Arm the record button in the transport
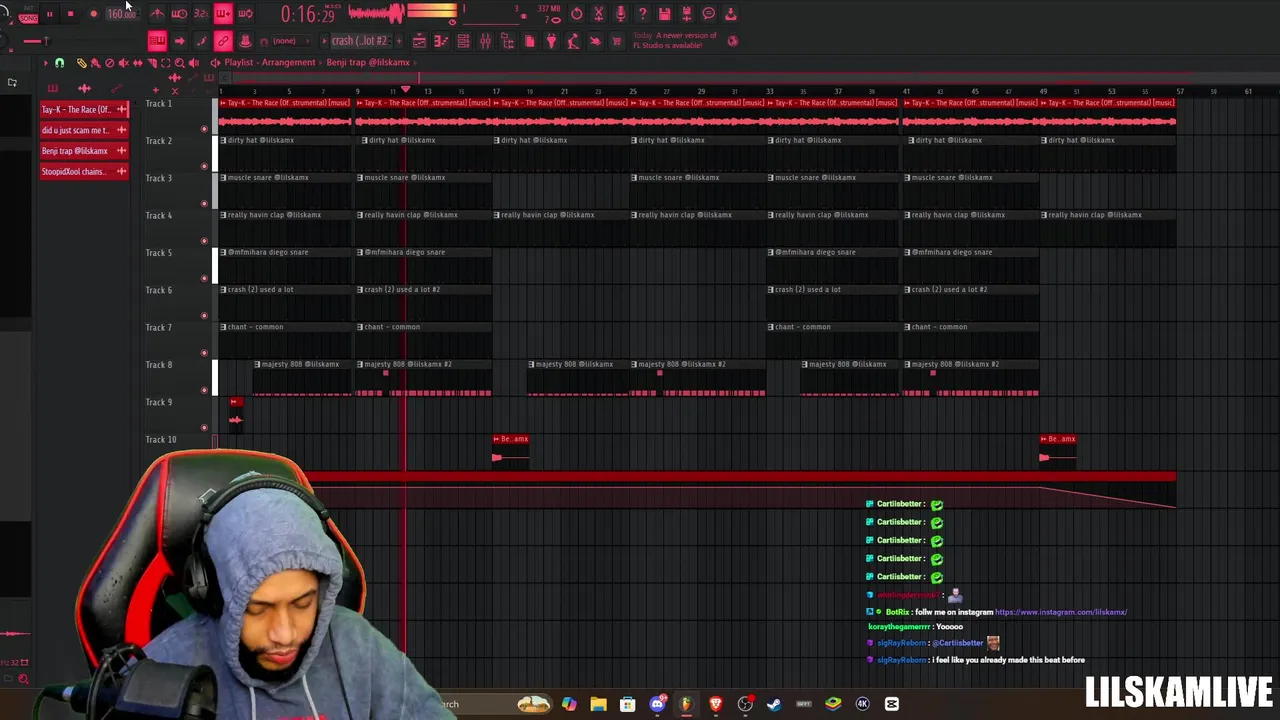 click(93, 14)
